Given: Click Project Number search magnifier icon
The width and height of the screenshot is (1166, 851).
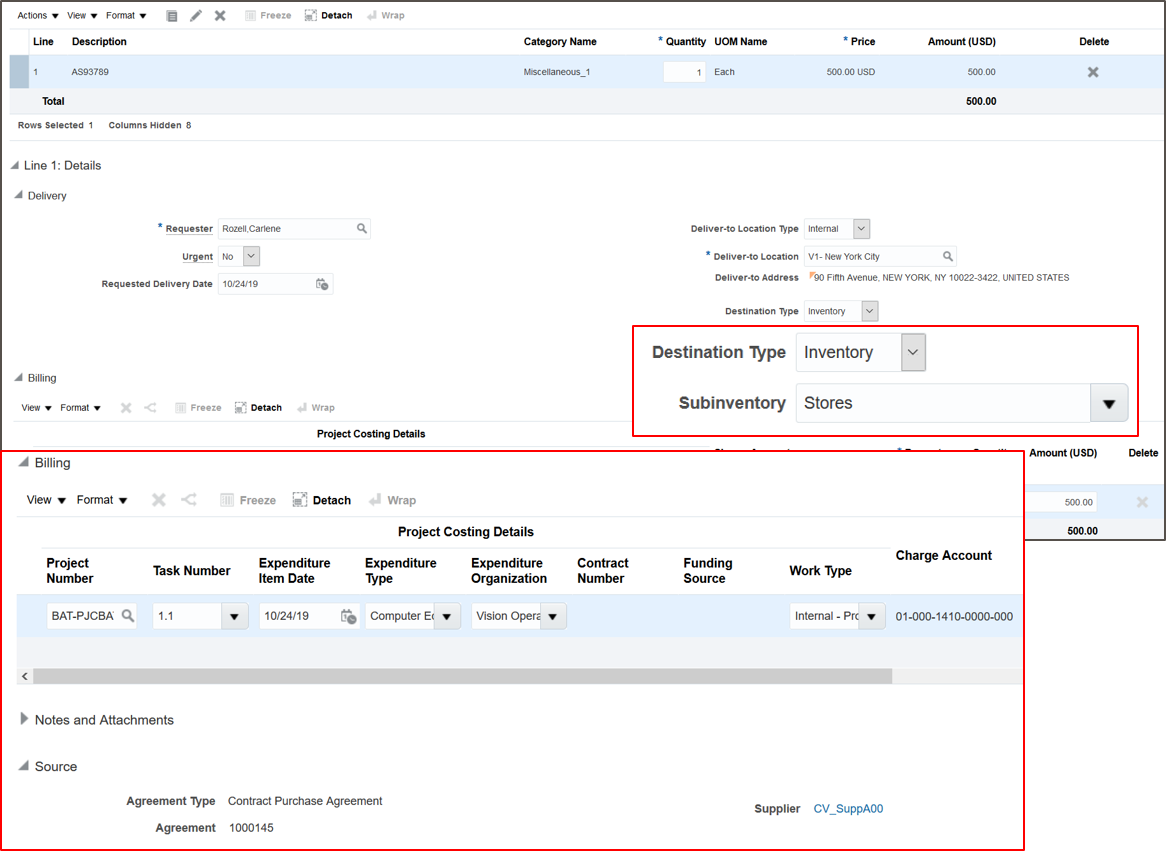Looking at the screenshot, I should [x=128, y=616].
